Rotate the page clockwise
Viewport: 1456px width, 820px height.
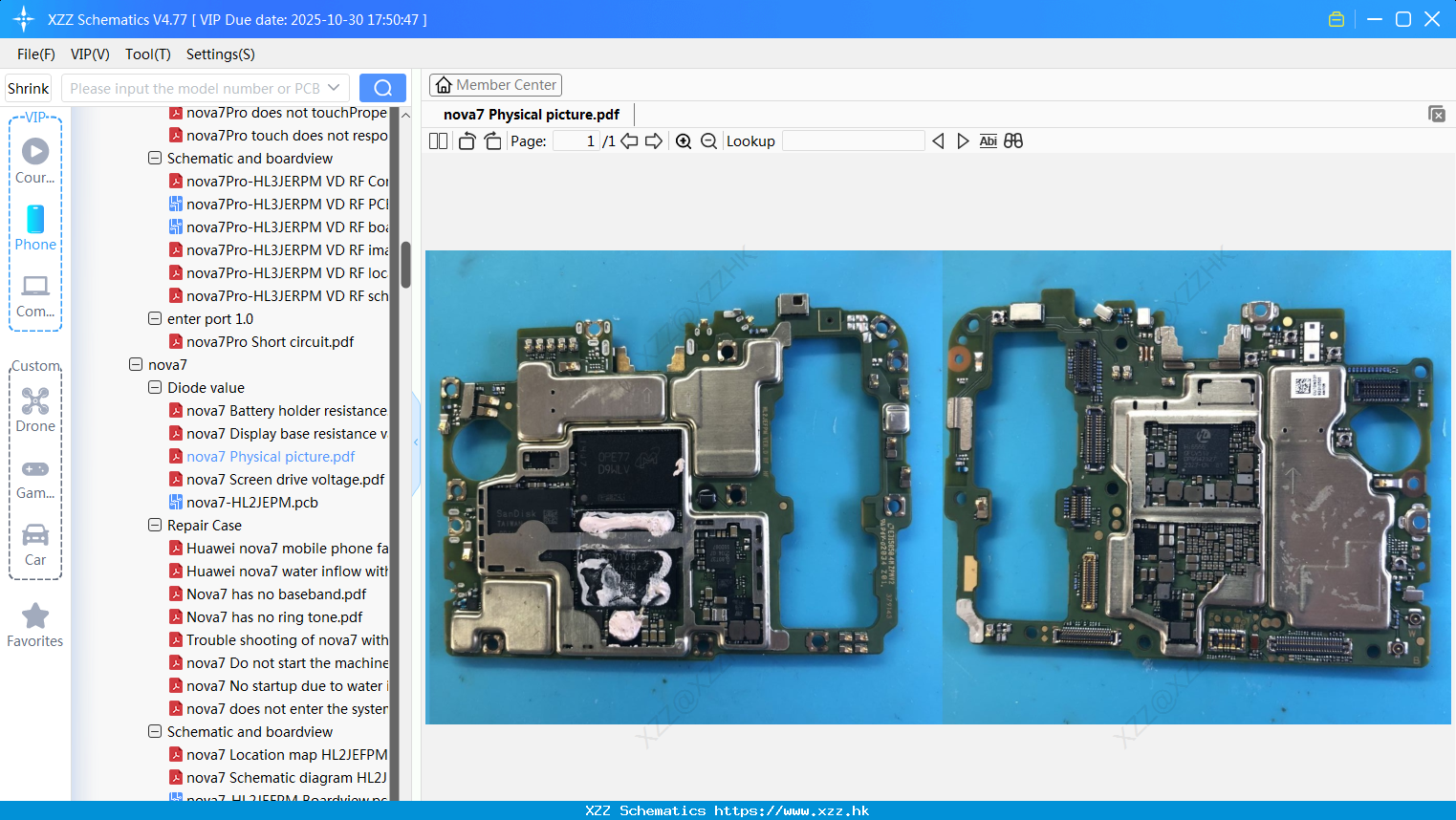pyautogui.click(x=492, y=141)
